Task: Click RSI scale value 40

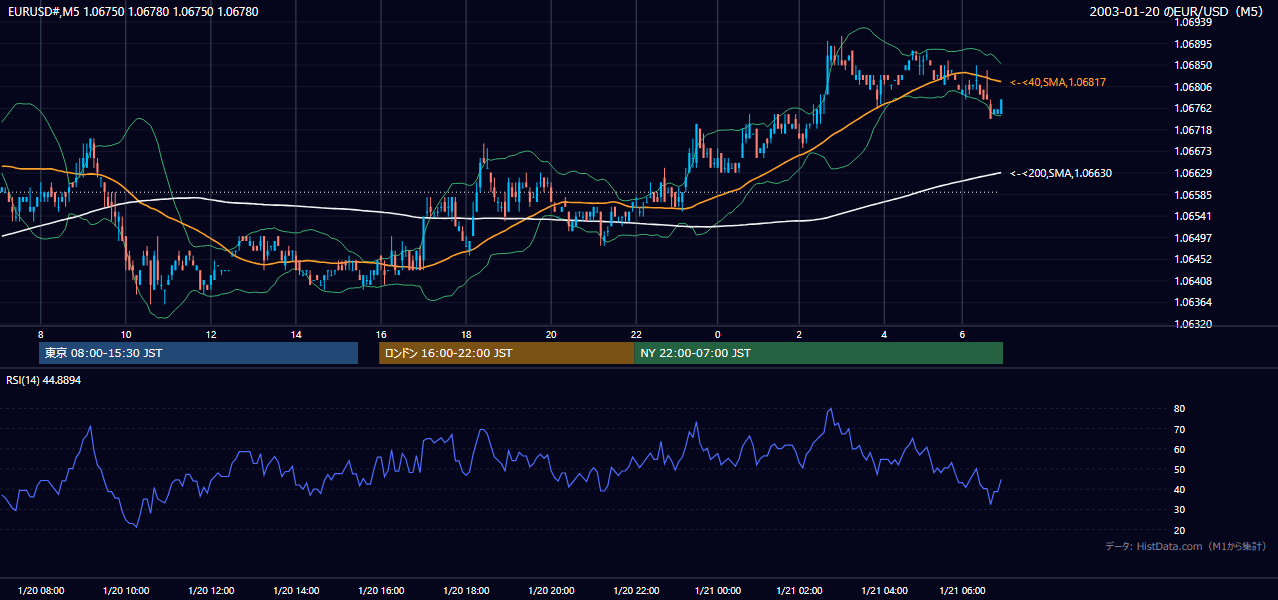Action: click(1179, 489)
